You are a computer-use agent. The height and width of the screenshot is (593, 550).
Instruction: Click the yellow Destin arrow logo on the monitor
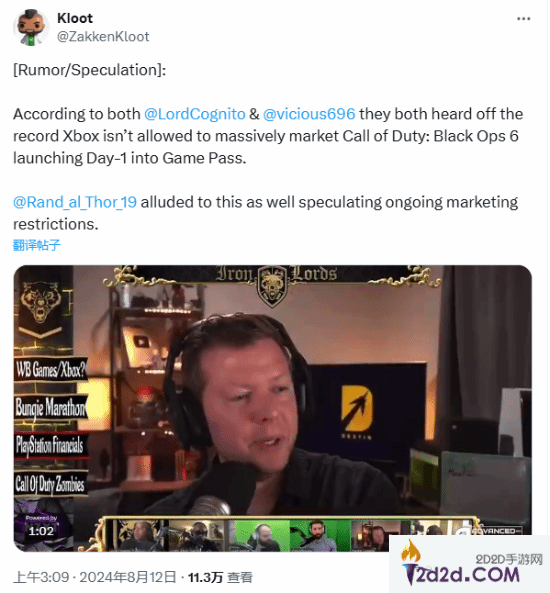tap(356, 409)
